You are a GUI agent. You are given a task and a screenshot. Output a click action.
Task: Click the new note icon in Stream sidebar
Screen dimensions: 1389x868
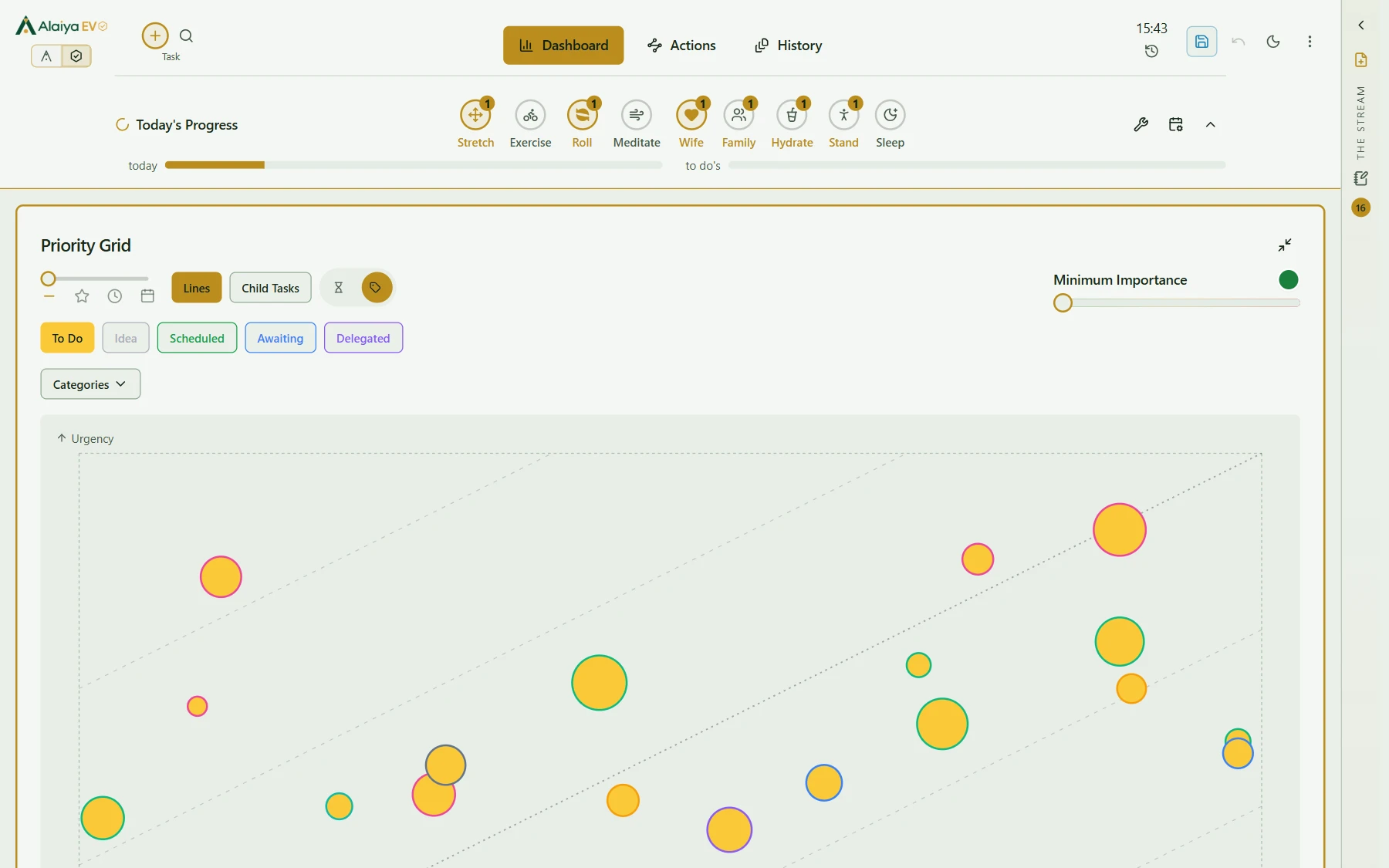tap(1361, 60)
